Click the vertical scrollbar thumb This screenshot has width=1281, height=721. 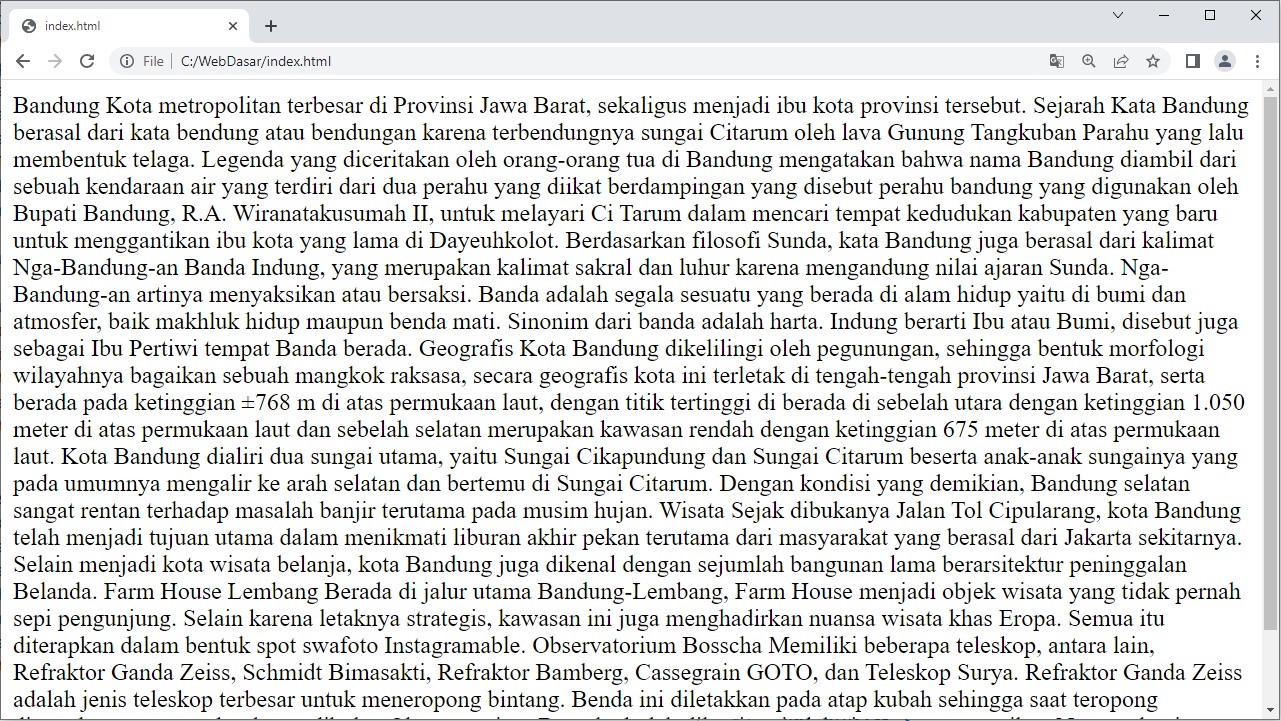coord(1271,360)
